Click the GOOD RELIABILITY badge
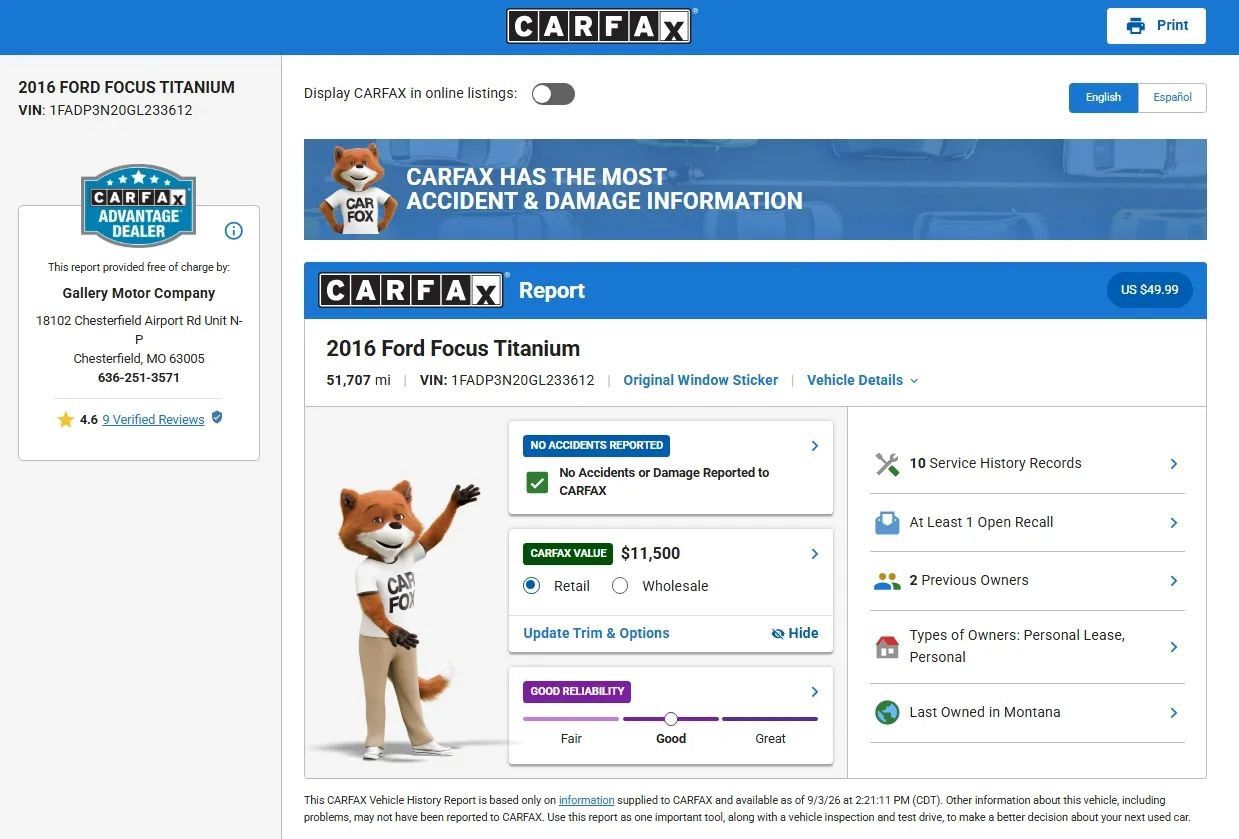This screenshot has width=1239, height=839. [577, 691]
